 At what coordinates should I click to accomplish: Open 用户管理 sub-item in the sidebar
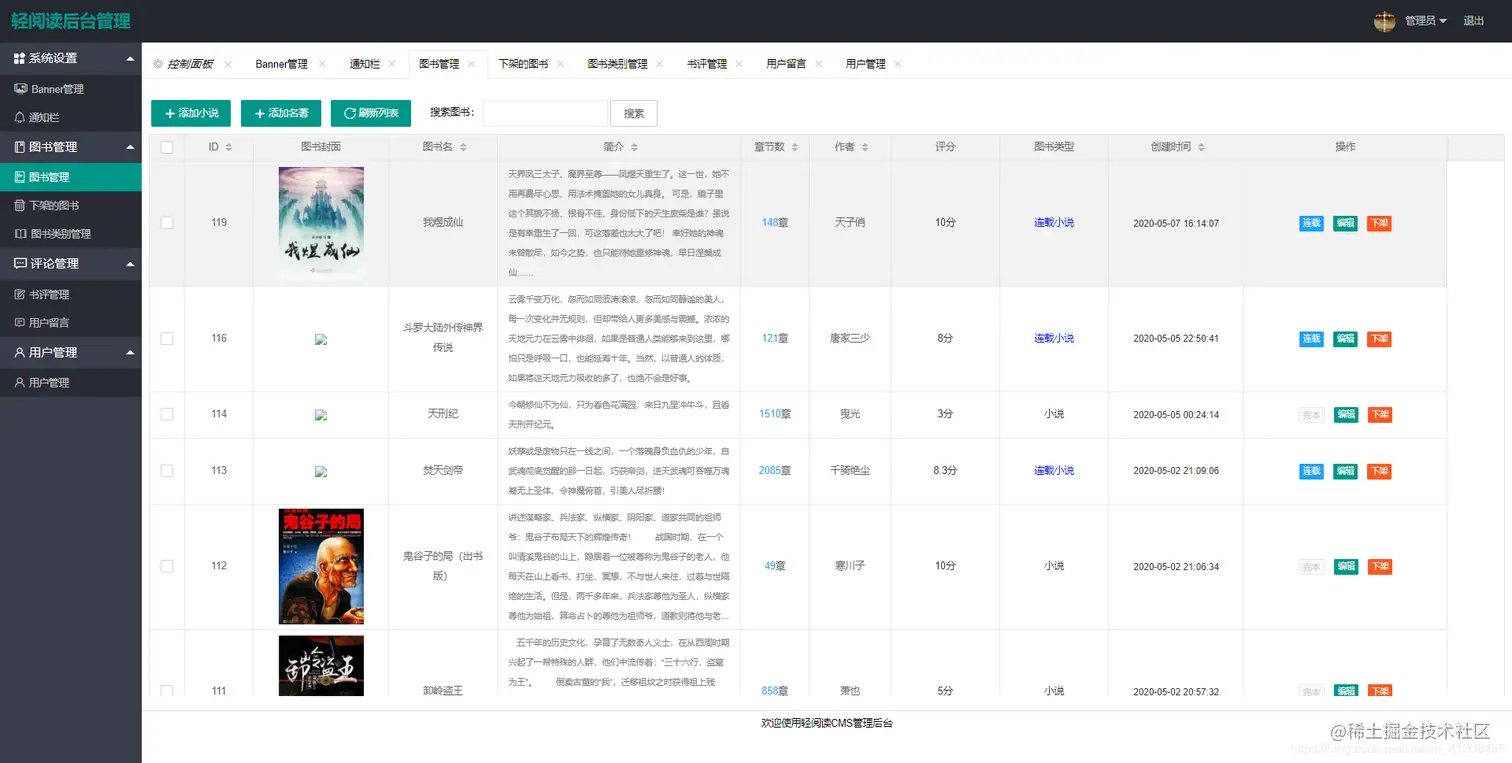click(70, 383)
